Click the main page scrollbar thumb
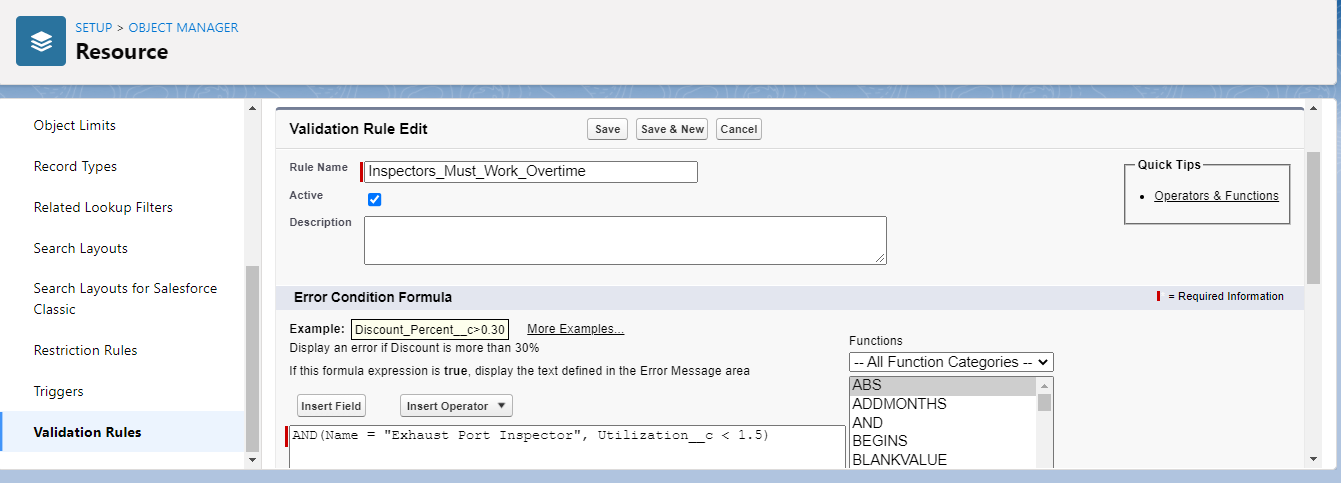1341x483 pixels. [x=1313, y=217]
